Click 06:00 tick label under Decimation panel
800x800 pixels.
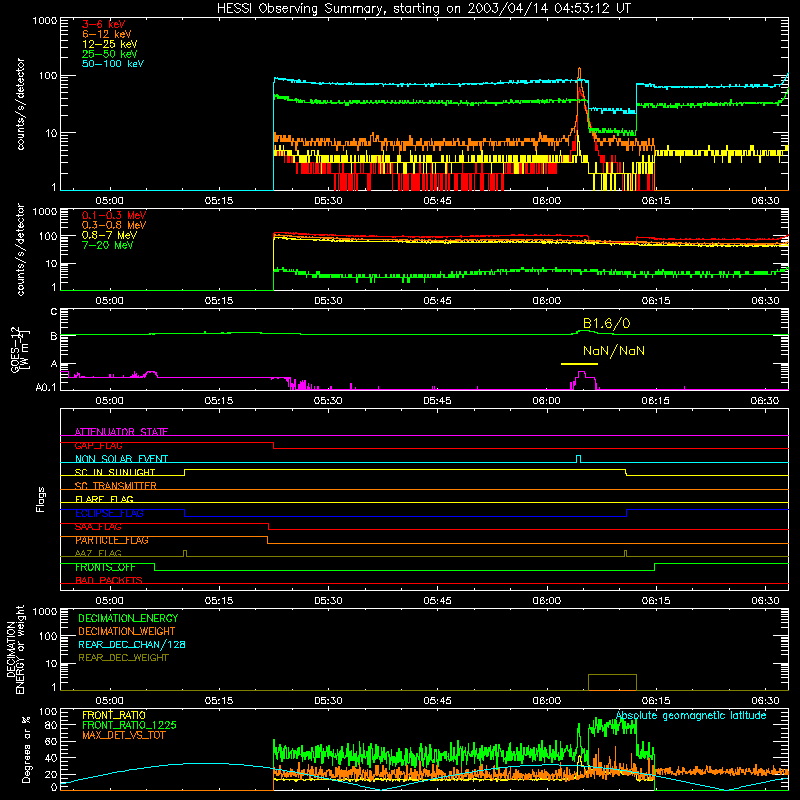pyautogui.click(x=546, y=701)
